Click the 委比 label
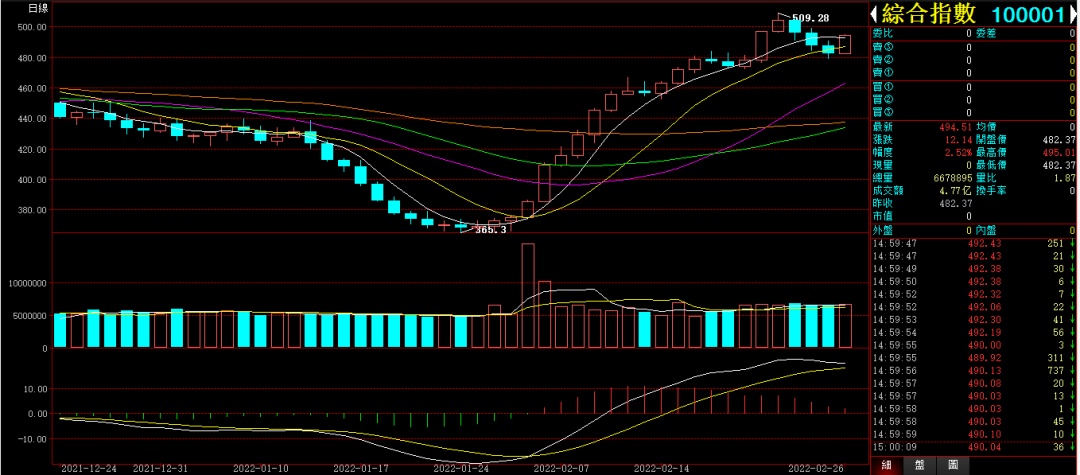The height and width of the screenshot is (475, 1080). pos(882,33)
